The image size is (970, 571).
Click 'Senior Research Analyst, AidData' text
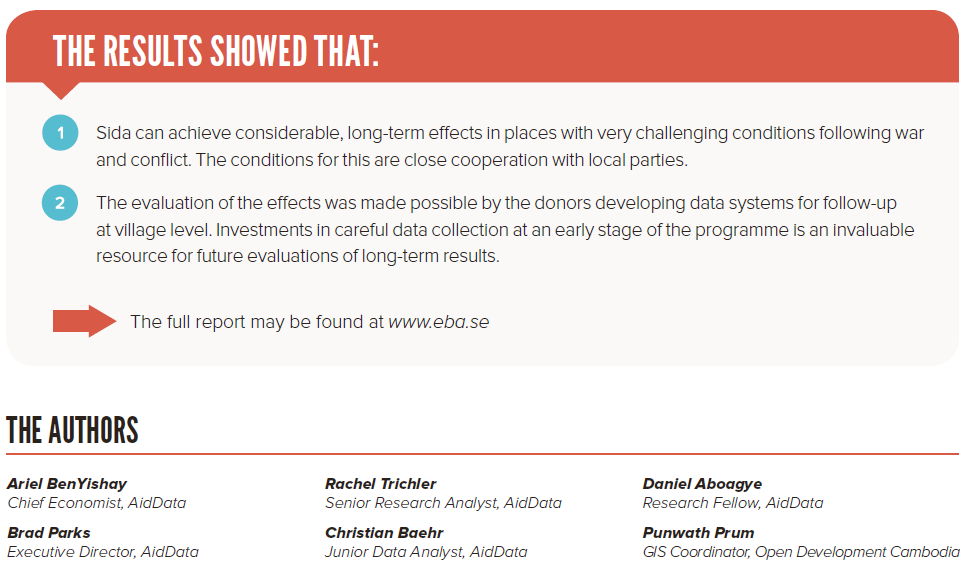pos(443,503)
